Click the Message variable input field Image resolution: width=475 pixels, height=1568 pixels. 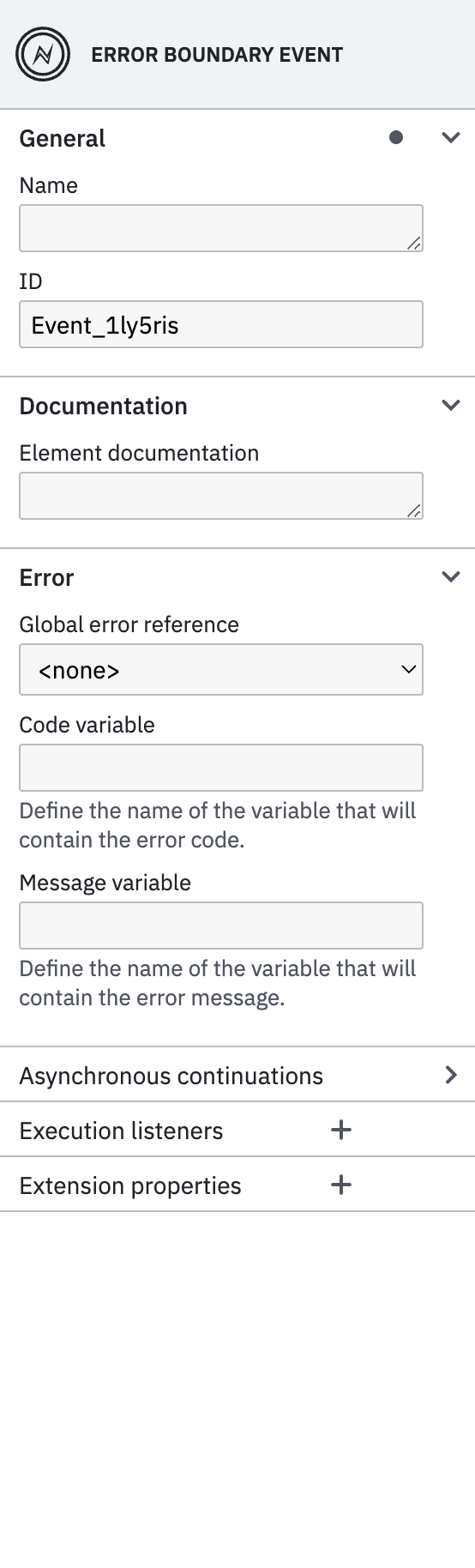point(221,926)
